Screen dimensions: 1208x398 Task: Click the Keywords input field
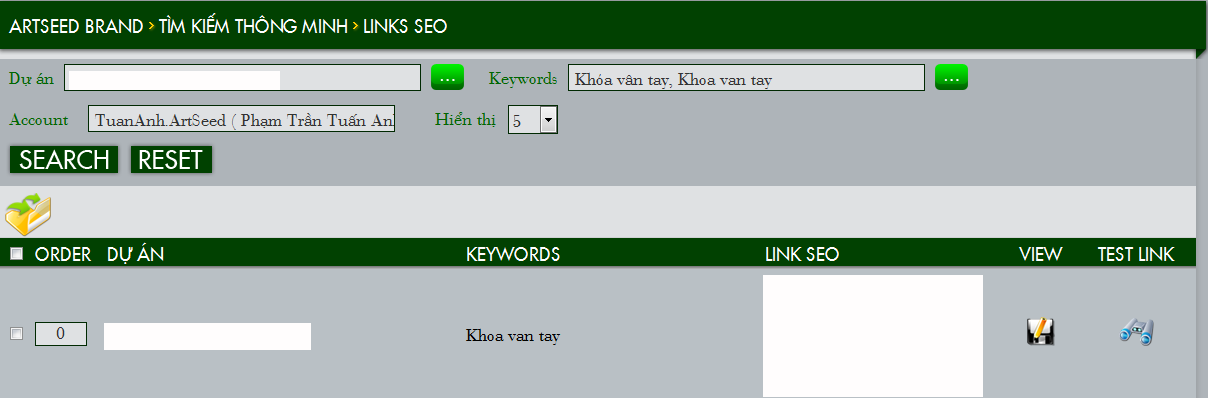[x=746, y=77]
